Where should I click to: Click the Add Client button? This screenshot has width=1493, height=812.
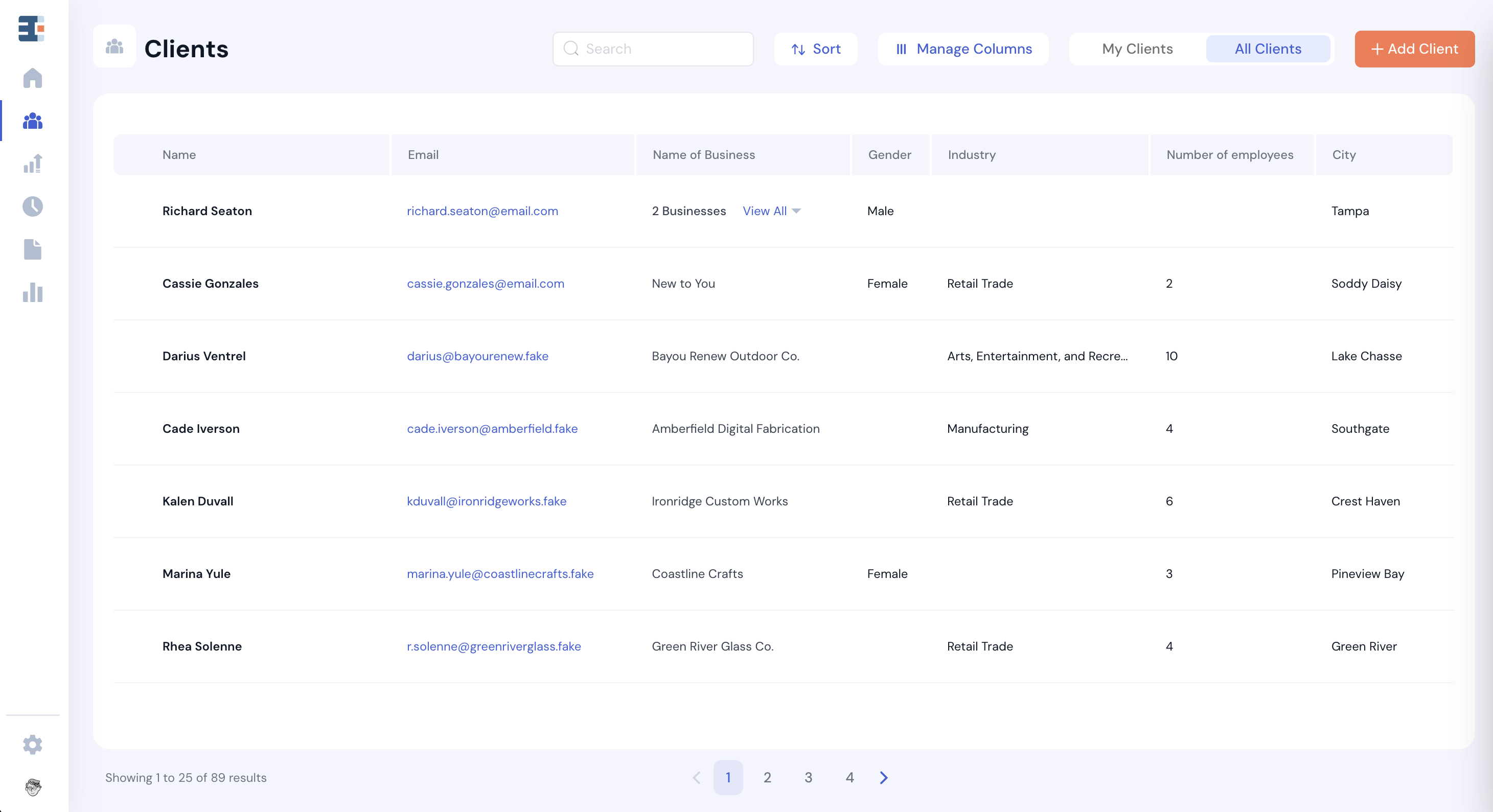(1414, 49)
